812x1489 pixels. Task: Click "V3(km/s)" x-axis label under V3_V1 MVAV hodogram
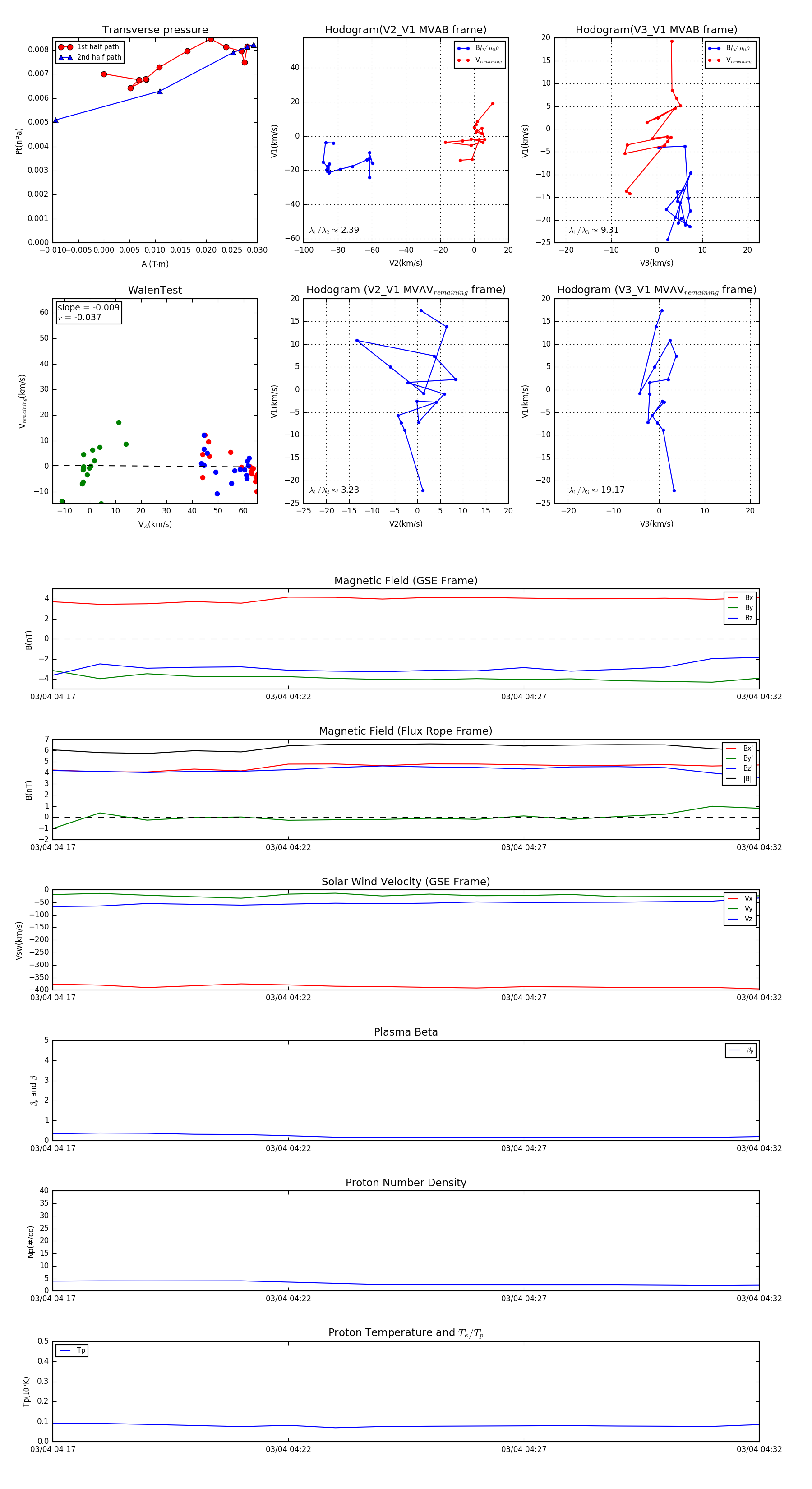[656, 524]
